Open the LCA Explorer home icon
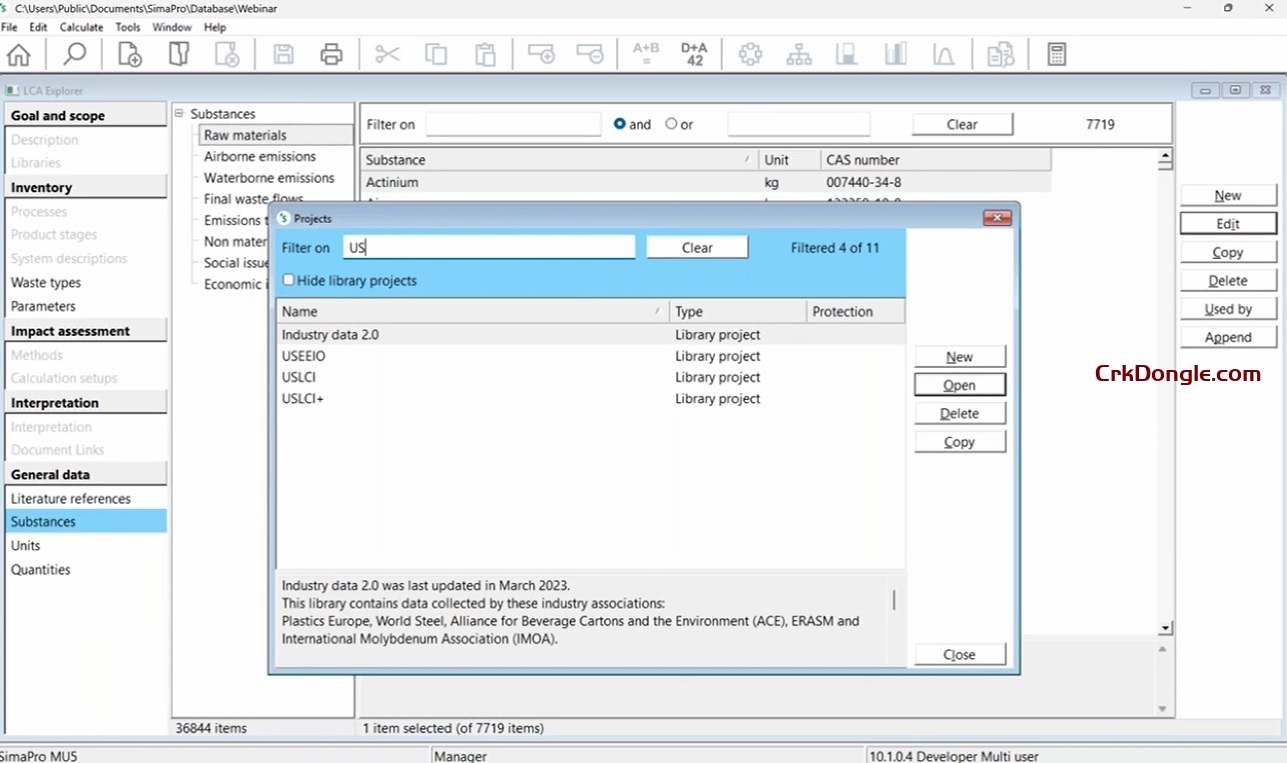The height and width of the screenshot is (763, 1287). point(18,54)
